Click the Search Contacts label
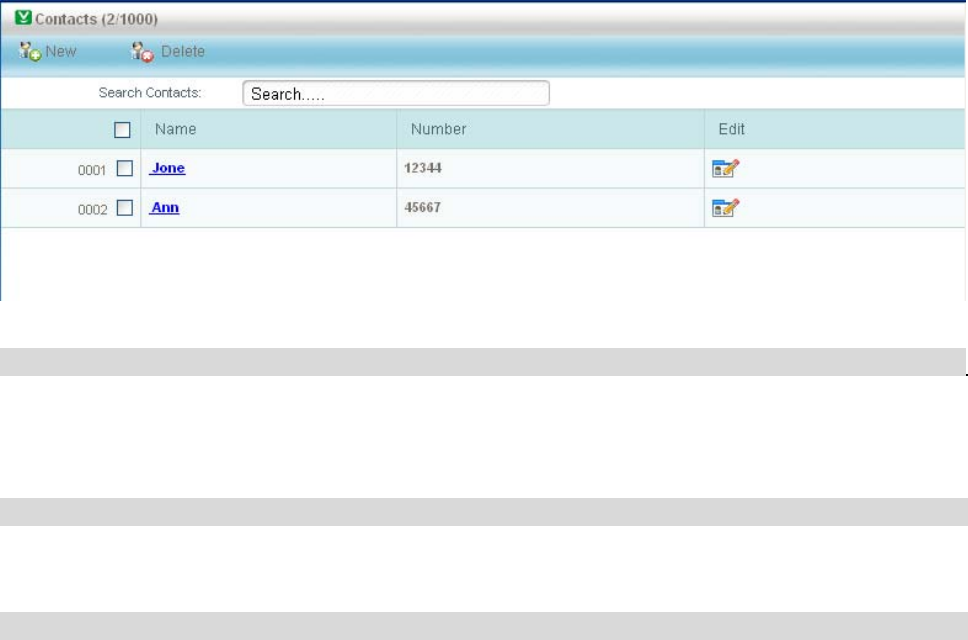Viewport: 968px width, 640px height. click(150, 93)
